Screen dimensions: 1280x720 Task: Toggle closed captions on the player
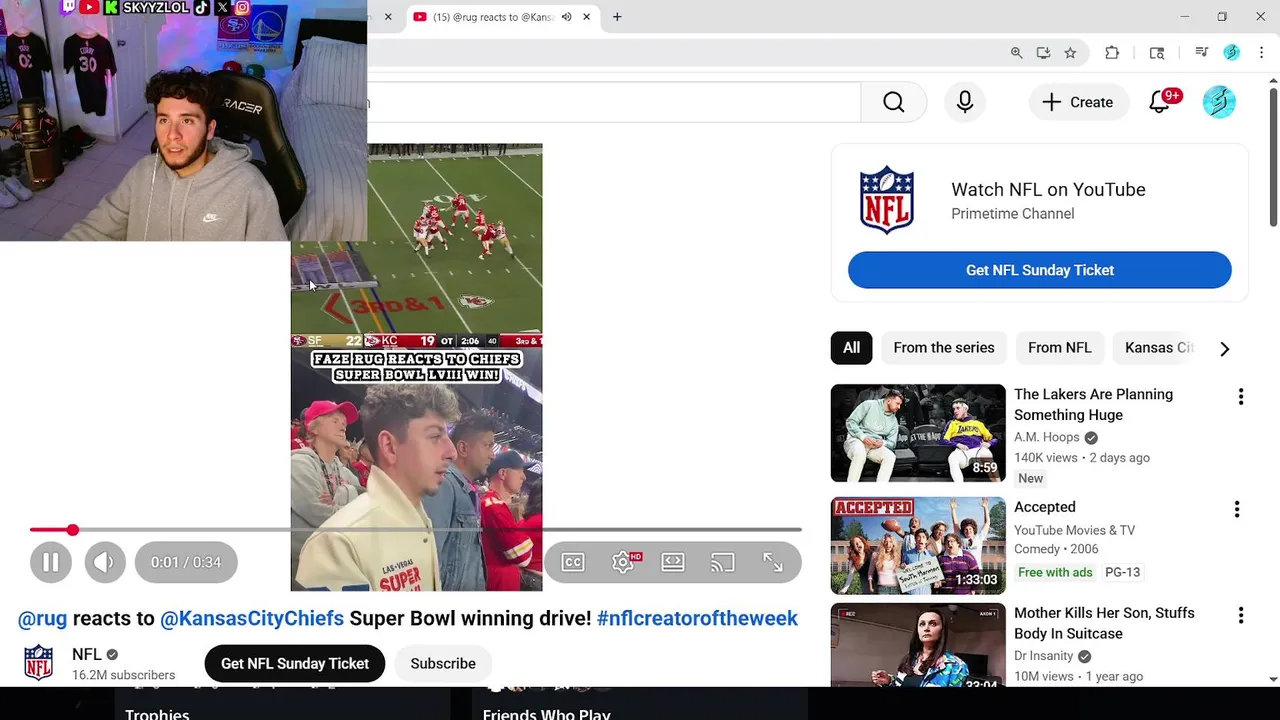click(573, 562)
